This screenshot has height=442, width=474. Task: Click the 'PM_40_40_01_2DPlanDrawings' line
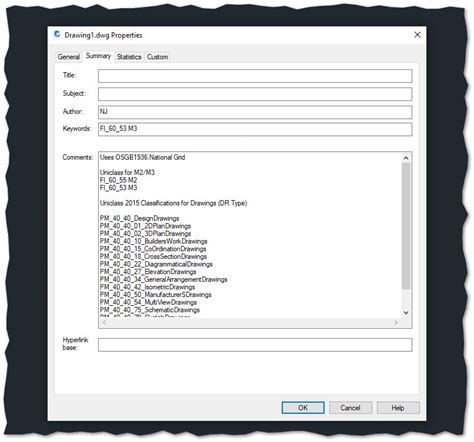[145, 226]
